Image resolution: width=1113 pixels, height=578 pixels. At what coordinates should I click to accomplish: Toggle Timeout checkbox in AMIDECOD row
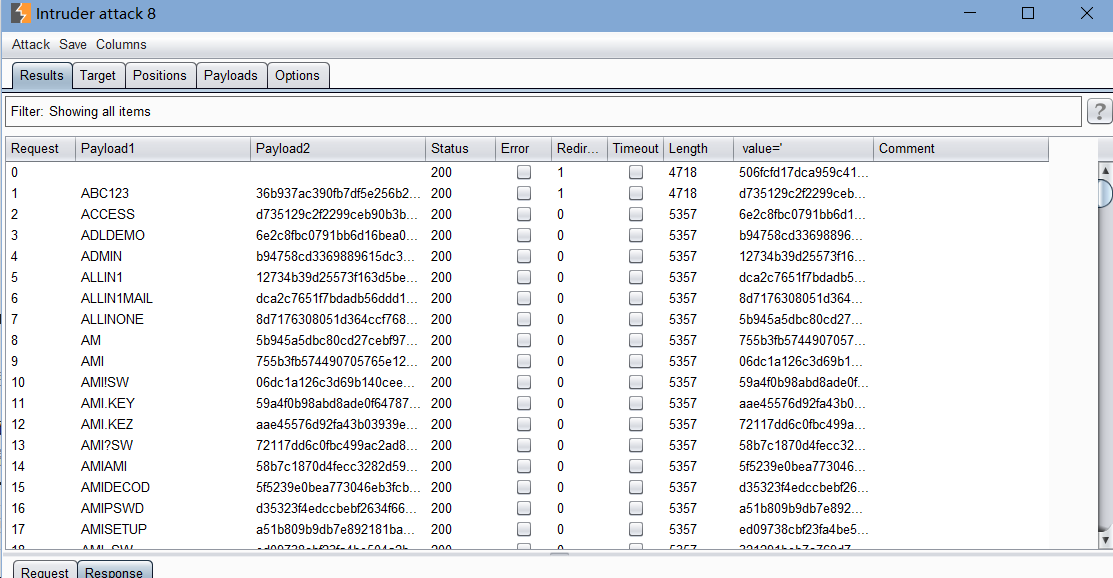pyautogui.click(x=636, y=487)
